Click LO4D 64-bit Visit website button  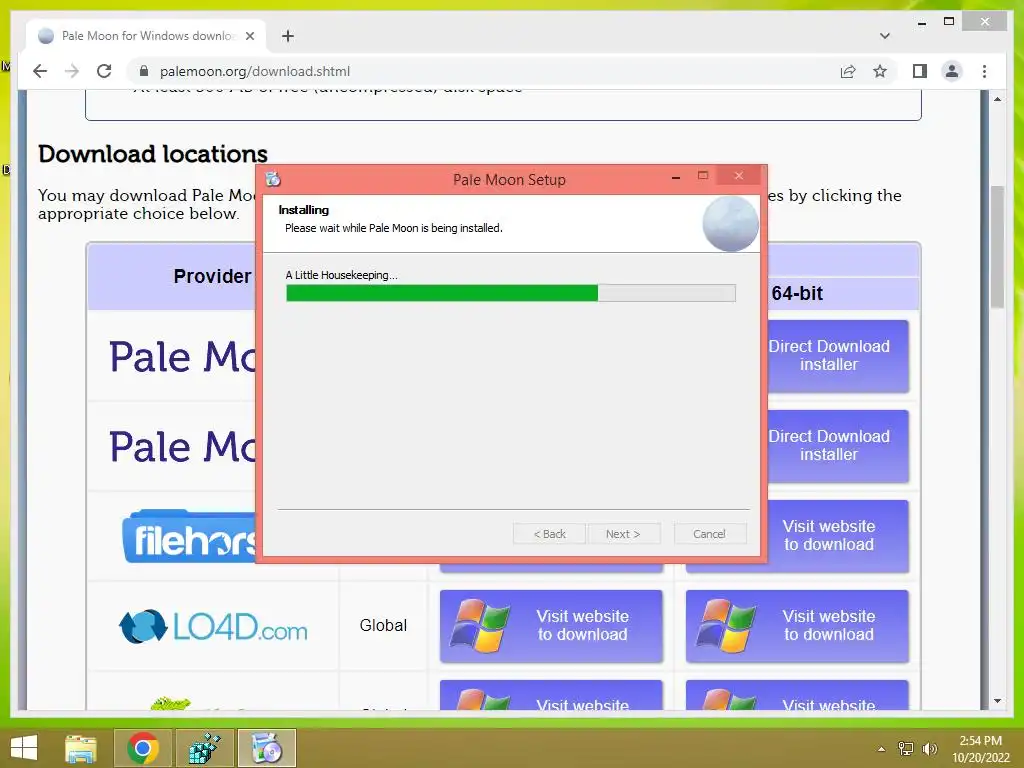pyautogui.click(x=797, y=626)
